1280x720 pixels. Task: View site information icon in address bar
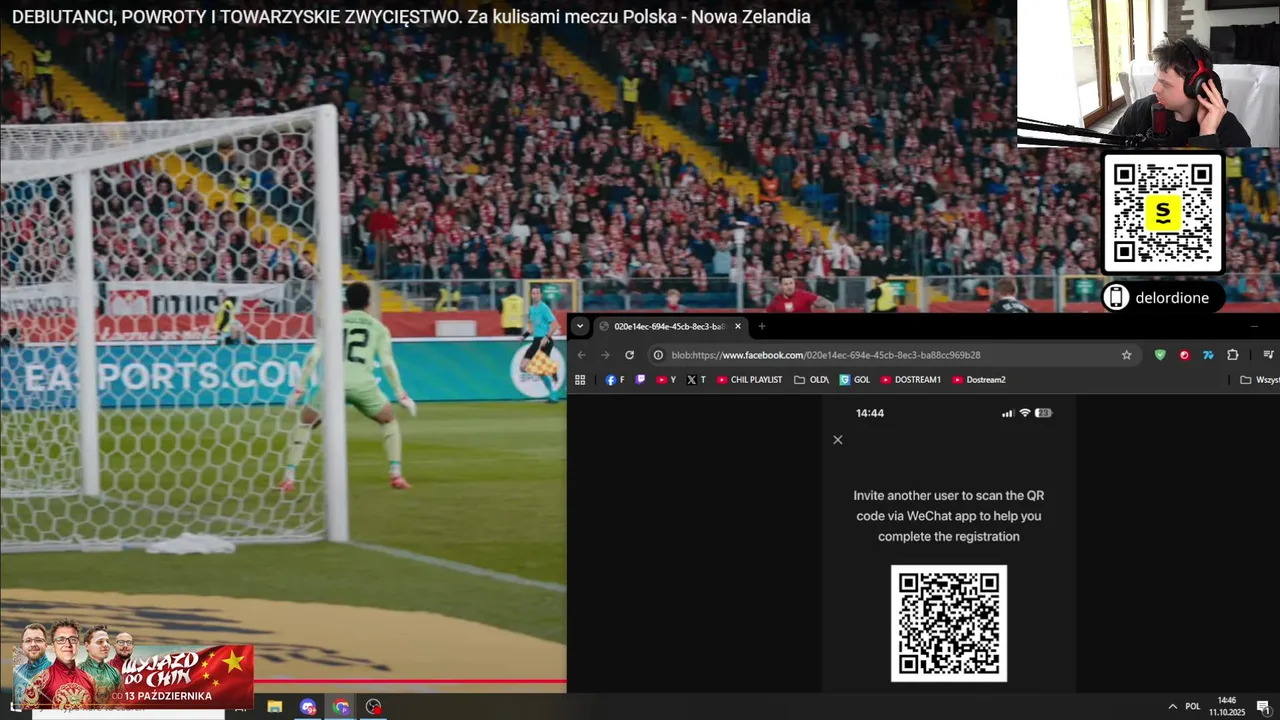658,355
